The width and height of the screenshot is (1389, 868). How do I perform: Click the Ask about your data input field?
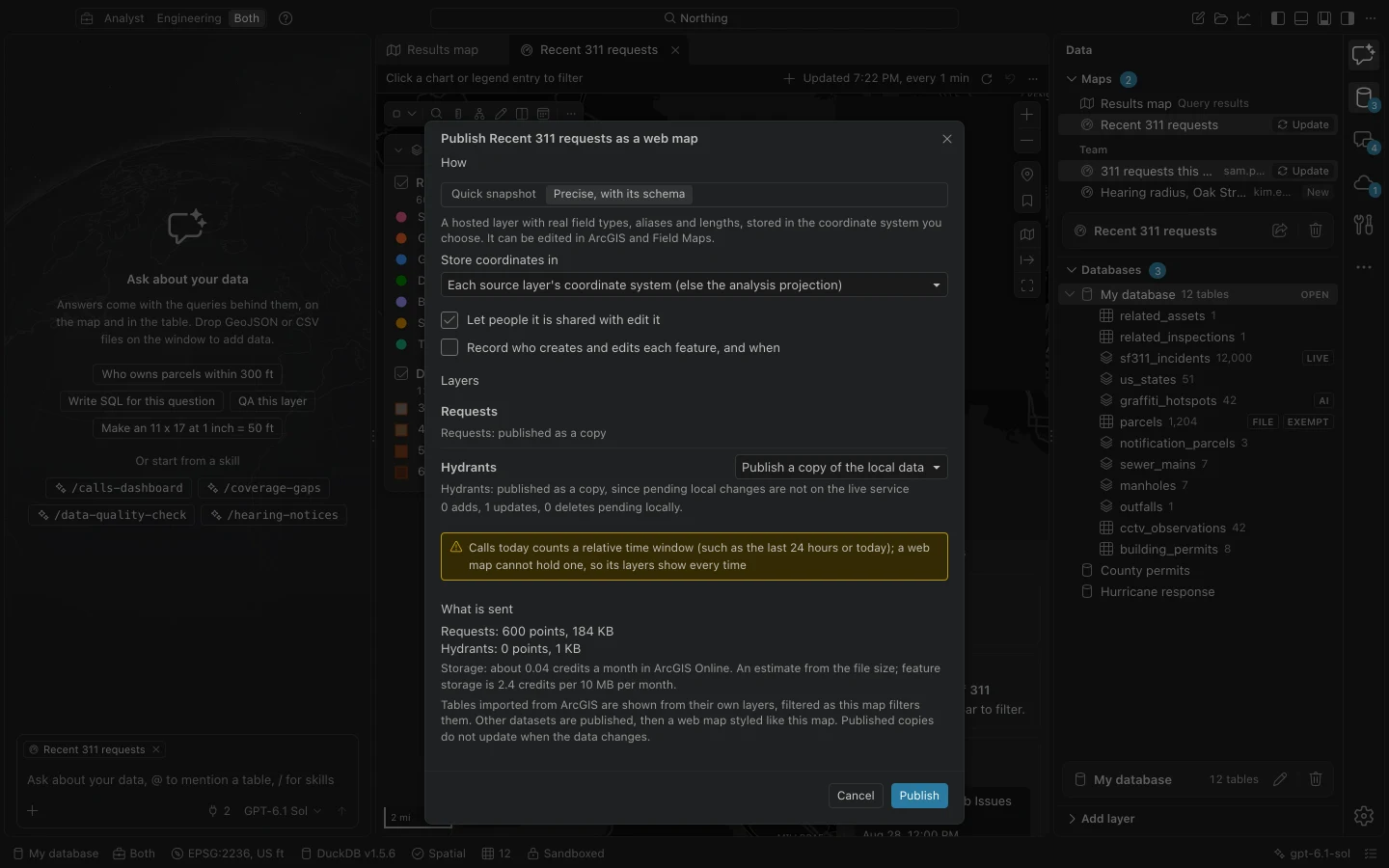pyautogui.click(x=188, y=780)
